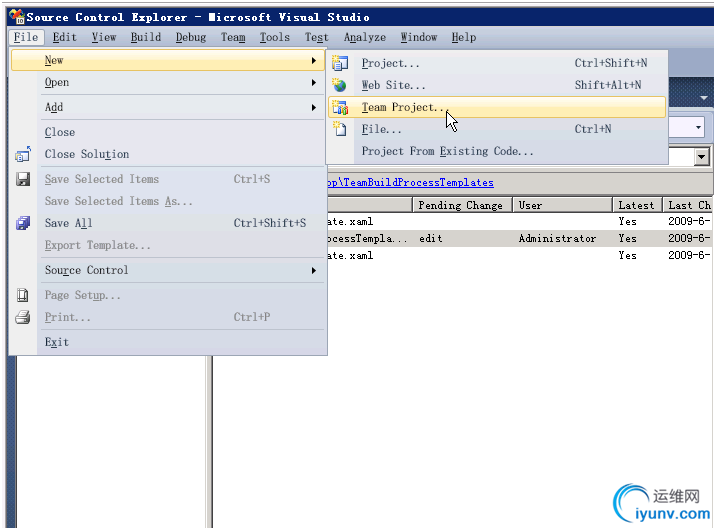Open the Edit menu
This screenshot has height=530, width=716.
64,37
